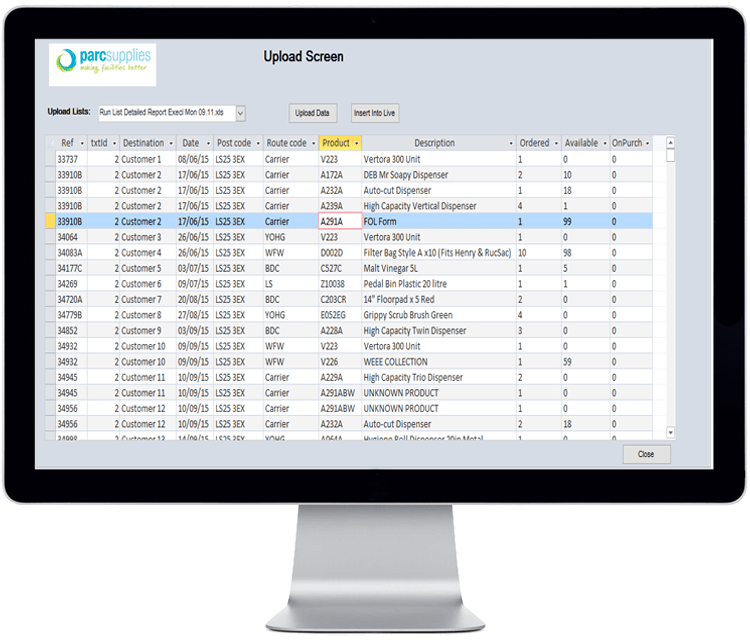Click 'High Capacity Trio Dispenser' cell
Image resolution: width=750 pixels, height=642 pixels.
[439, 377]
